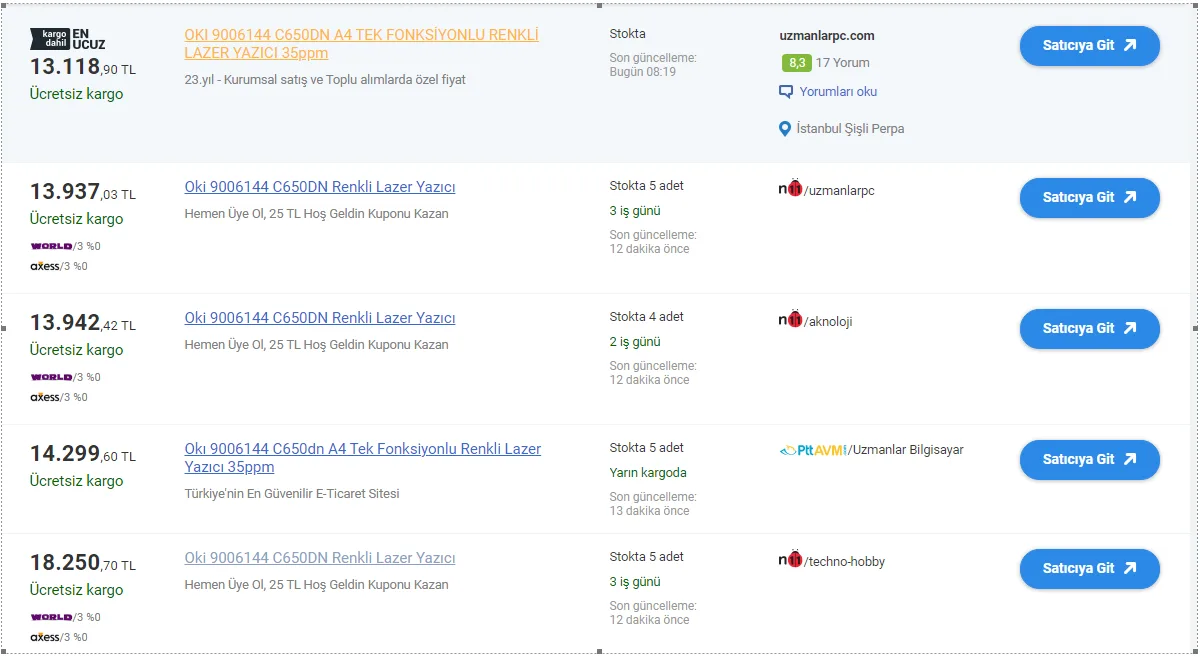
Task: Click the Bugün 08:19 update time
Action: pos(643,72)
